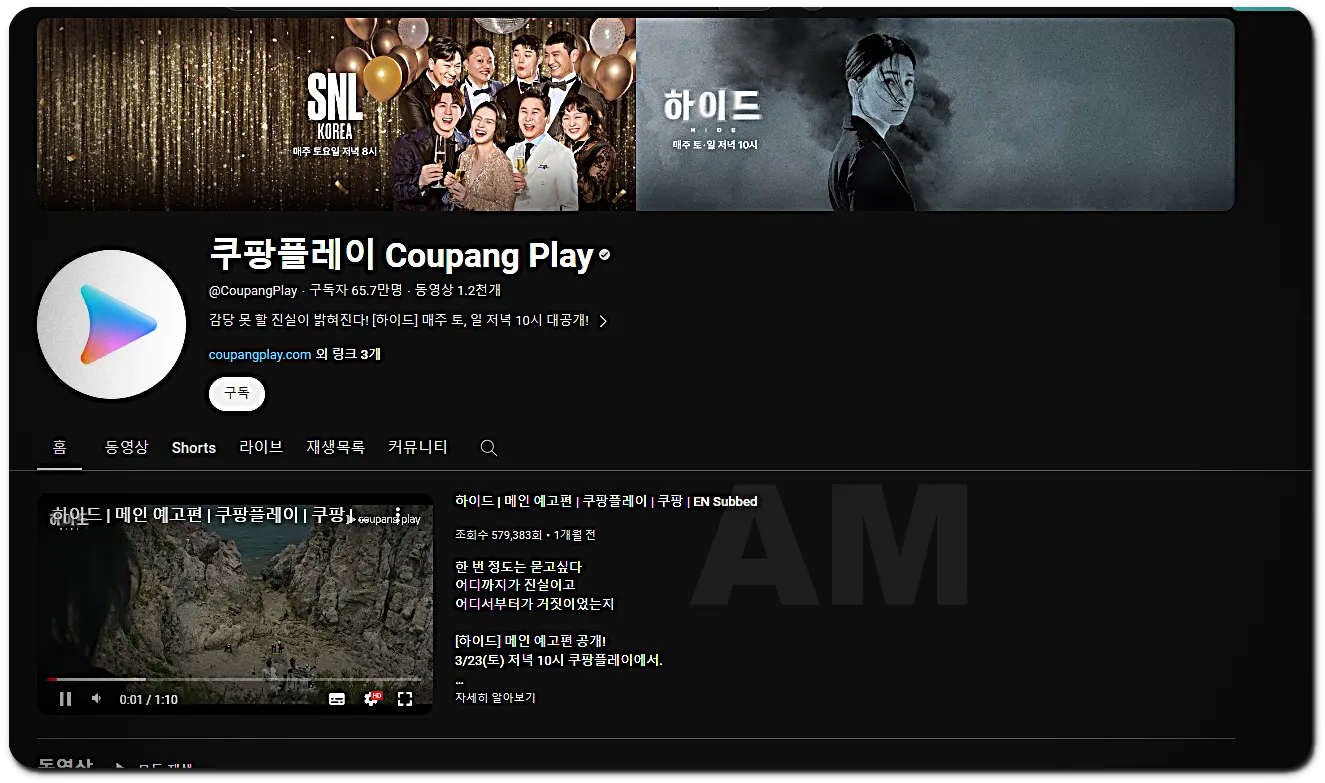Switch to the Shorts tab

(193, 448)
